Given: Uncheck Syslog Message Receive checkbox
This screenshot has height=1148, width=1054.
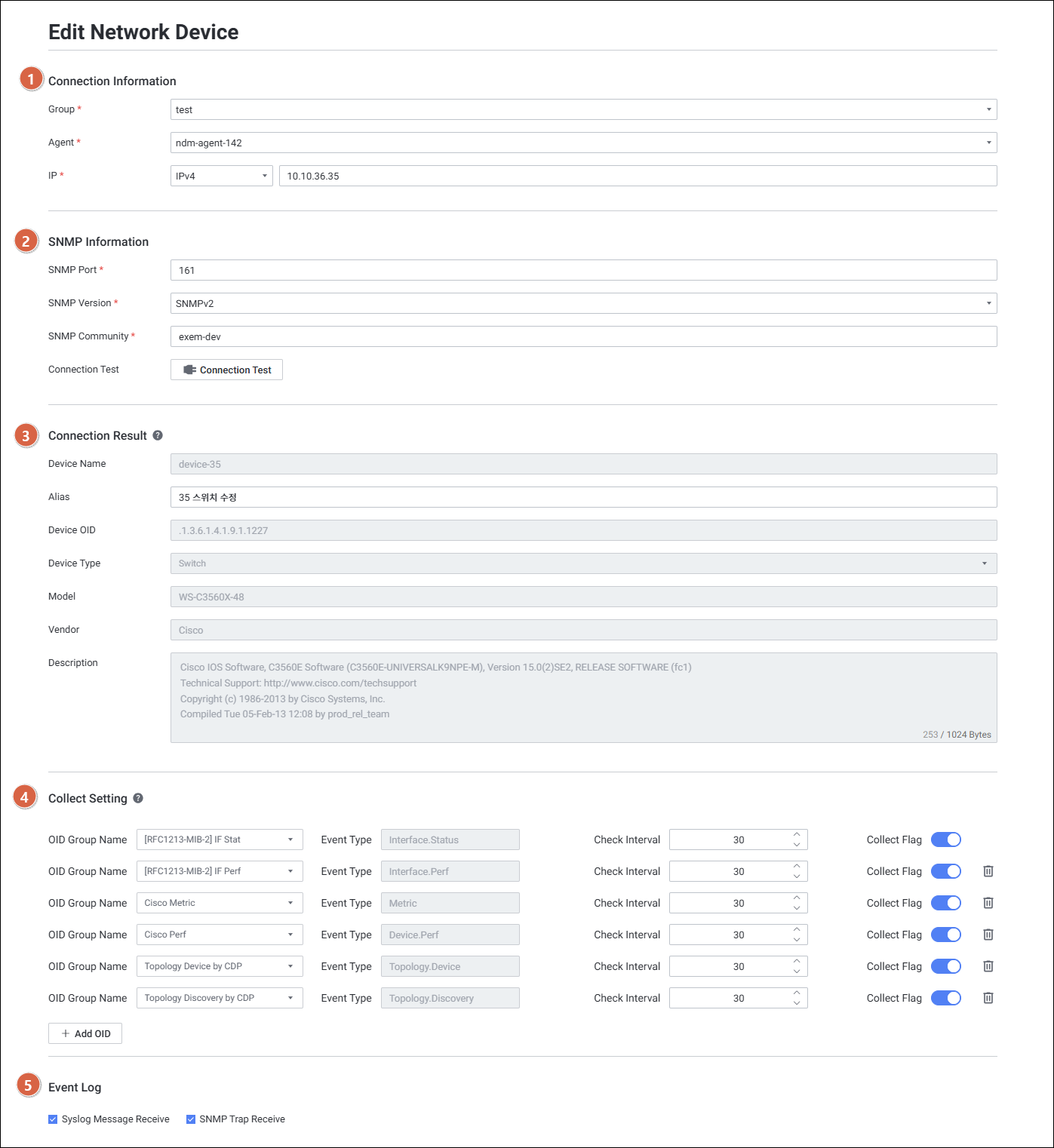Looking at the screenshot, I should click(x=53, y=1119).
